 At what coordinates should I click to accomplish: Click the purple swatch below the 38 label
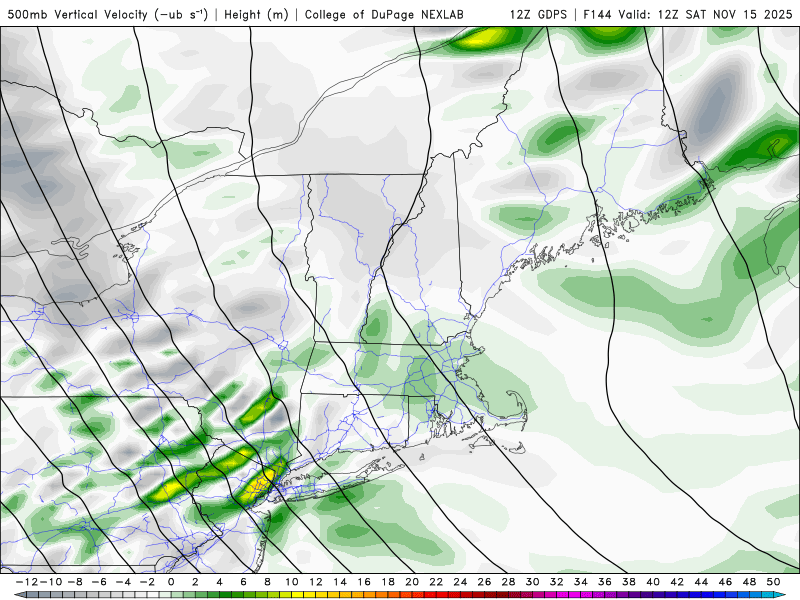[x=635, y=595]
